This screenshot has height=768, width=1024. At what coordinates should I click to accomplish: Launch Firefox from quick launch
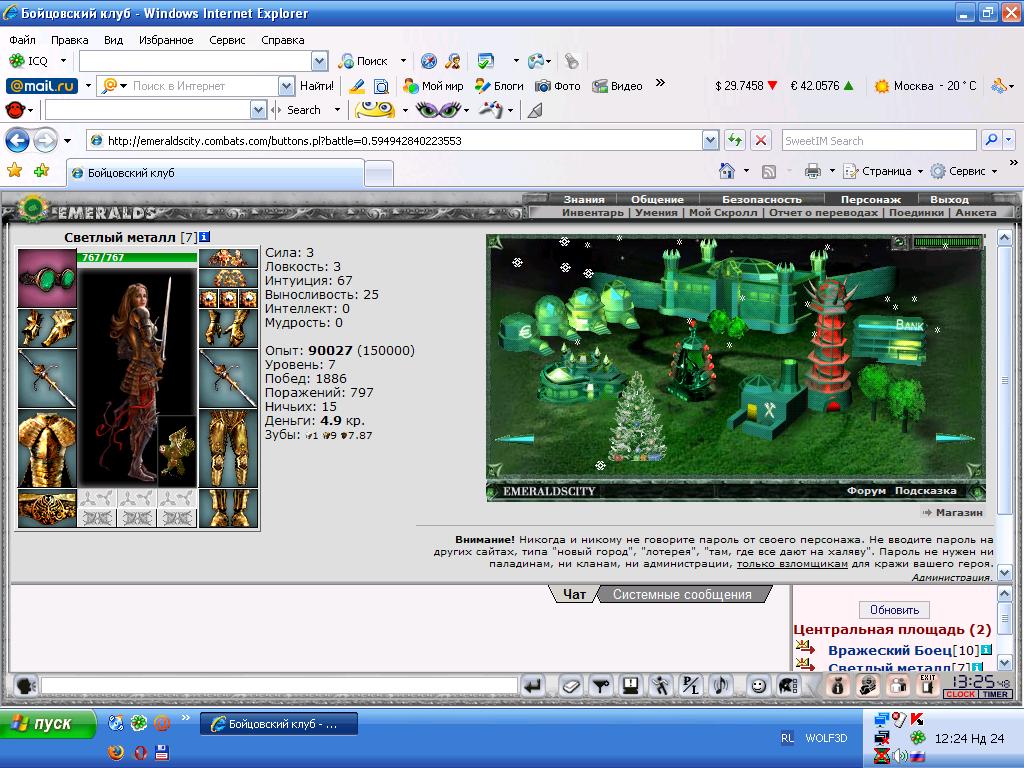pyautogui.click(x=116, y=752)
